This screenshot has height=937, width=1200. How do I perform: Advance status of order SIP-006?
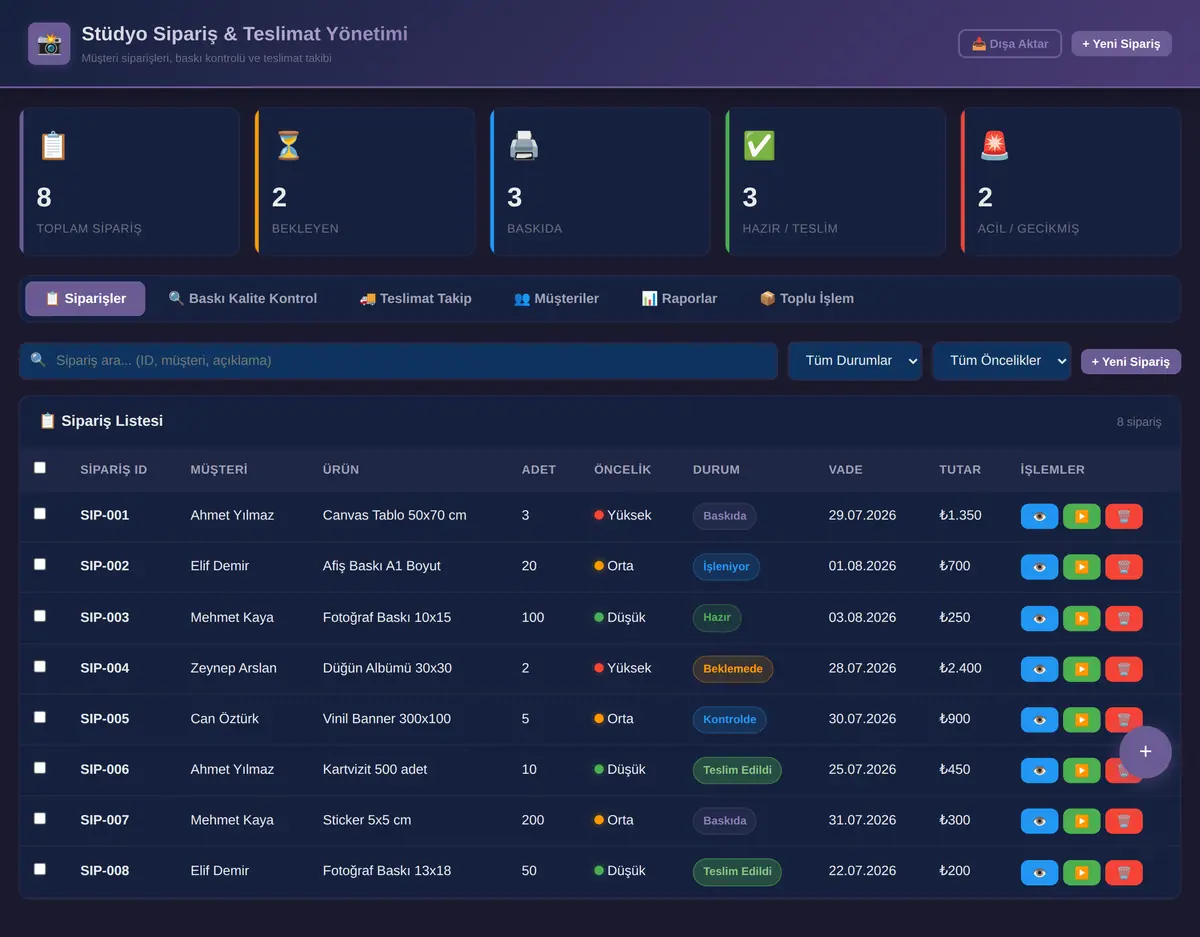(x=1081, y=770)
